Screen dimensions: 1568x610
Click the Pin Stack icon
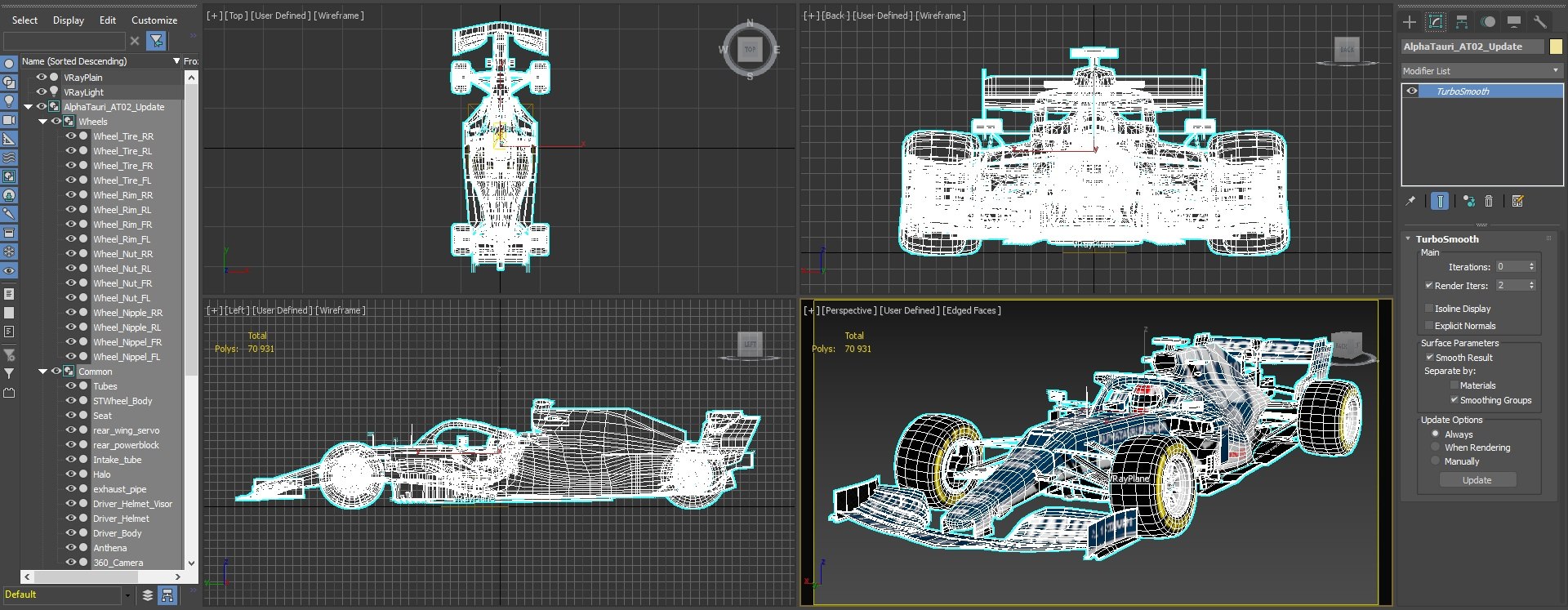pos(1410,201)
